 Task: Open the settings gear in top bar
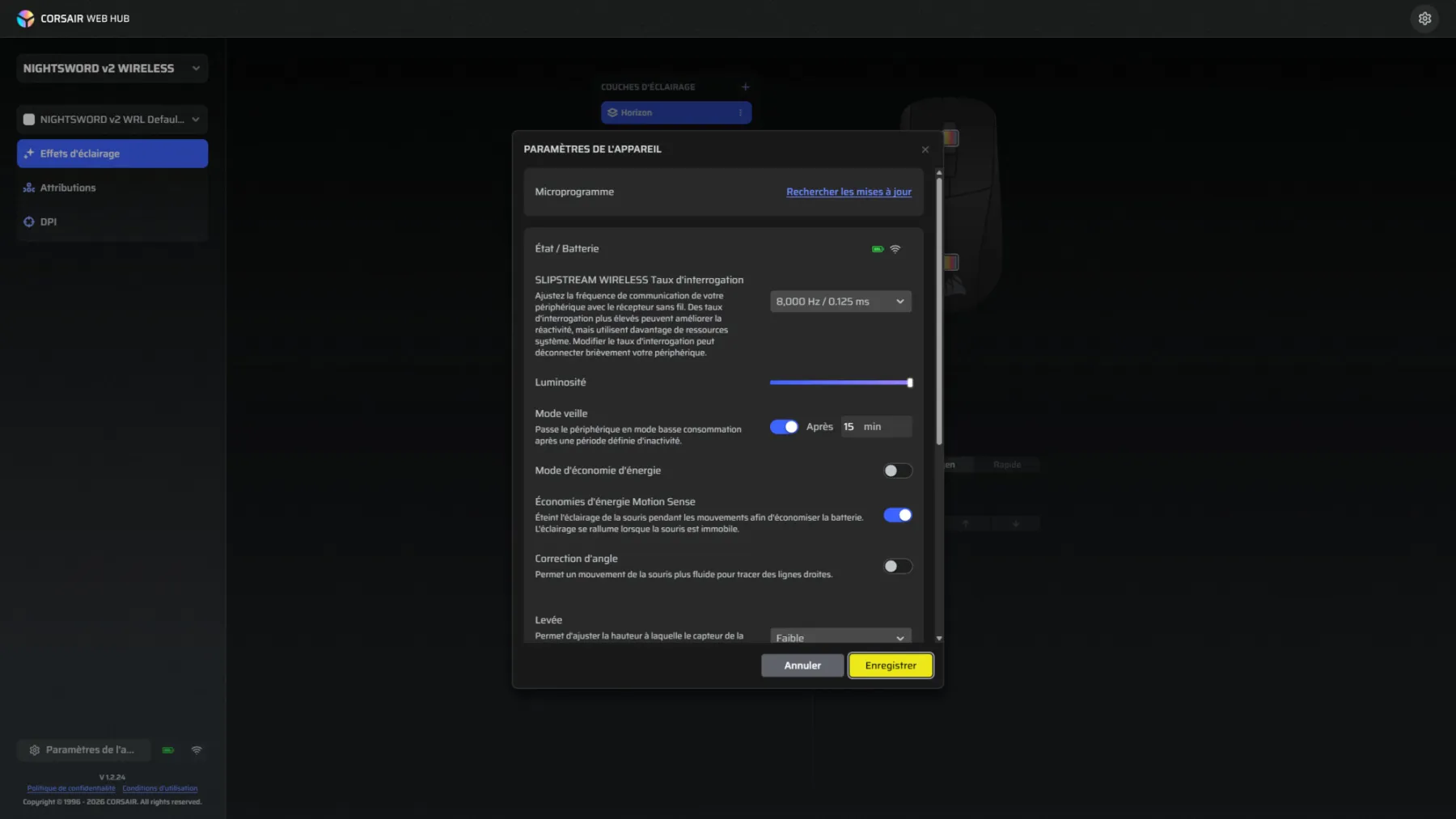[1424, 19]
